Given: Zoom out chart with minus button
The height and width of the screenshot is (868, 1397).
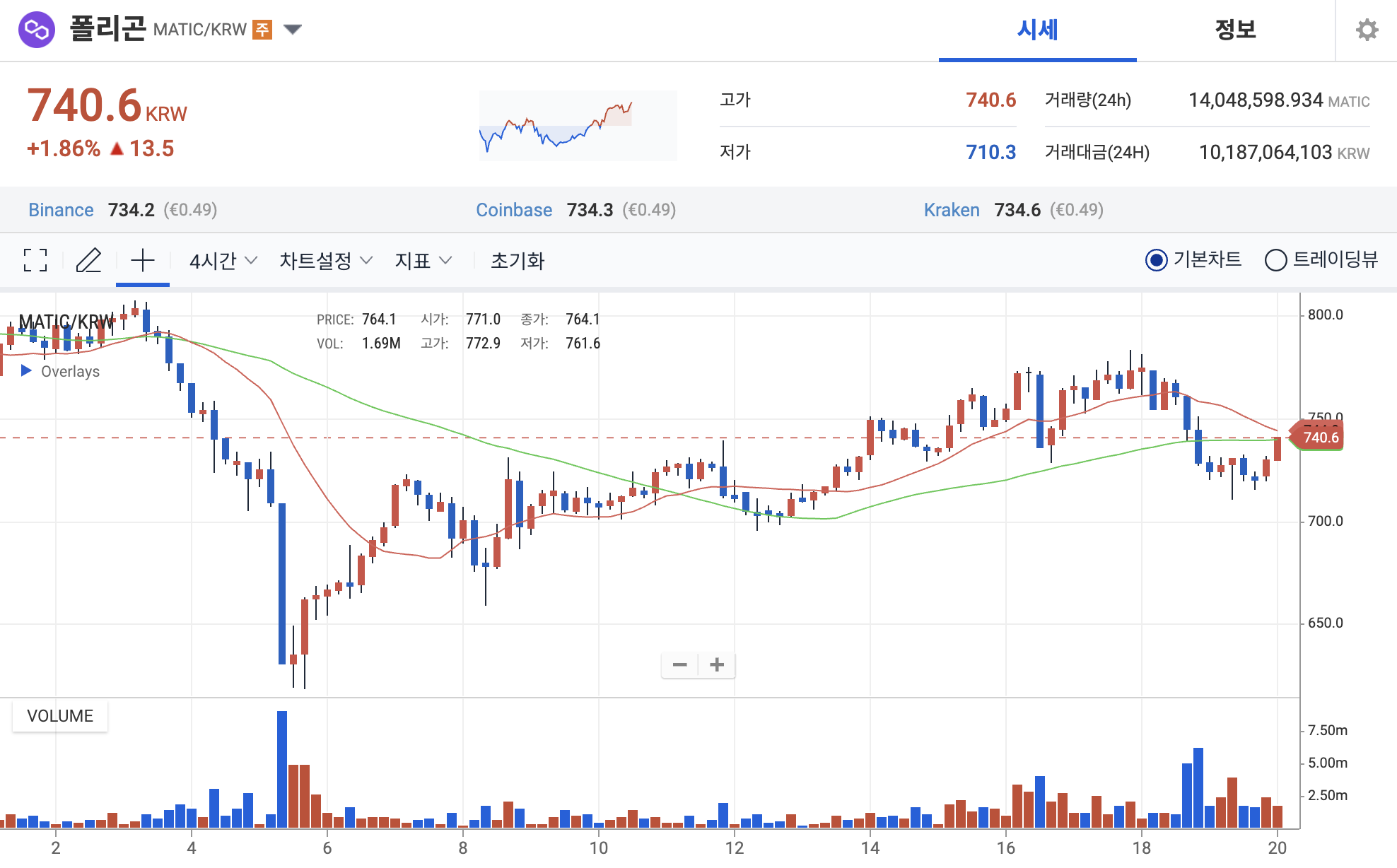Looking at the screenshot, I should point(680,664).
